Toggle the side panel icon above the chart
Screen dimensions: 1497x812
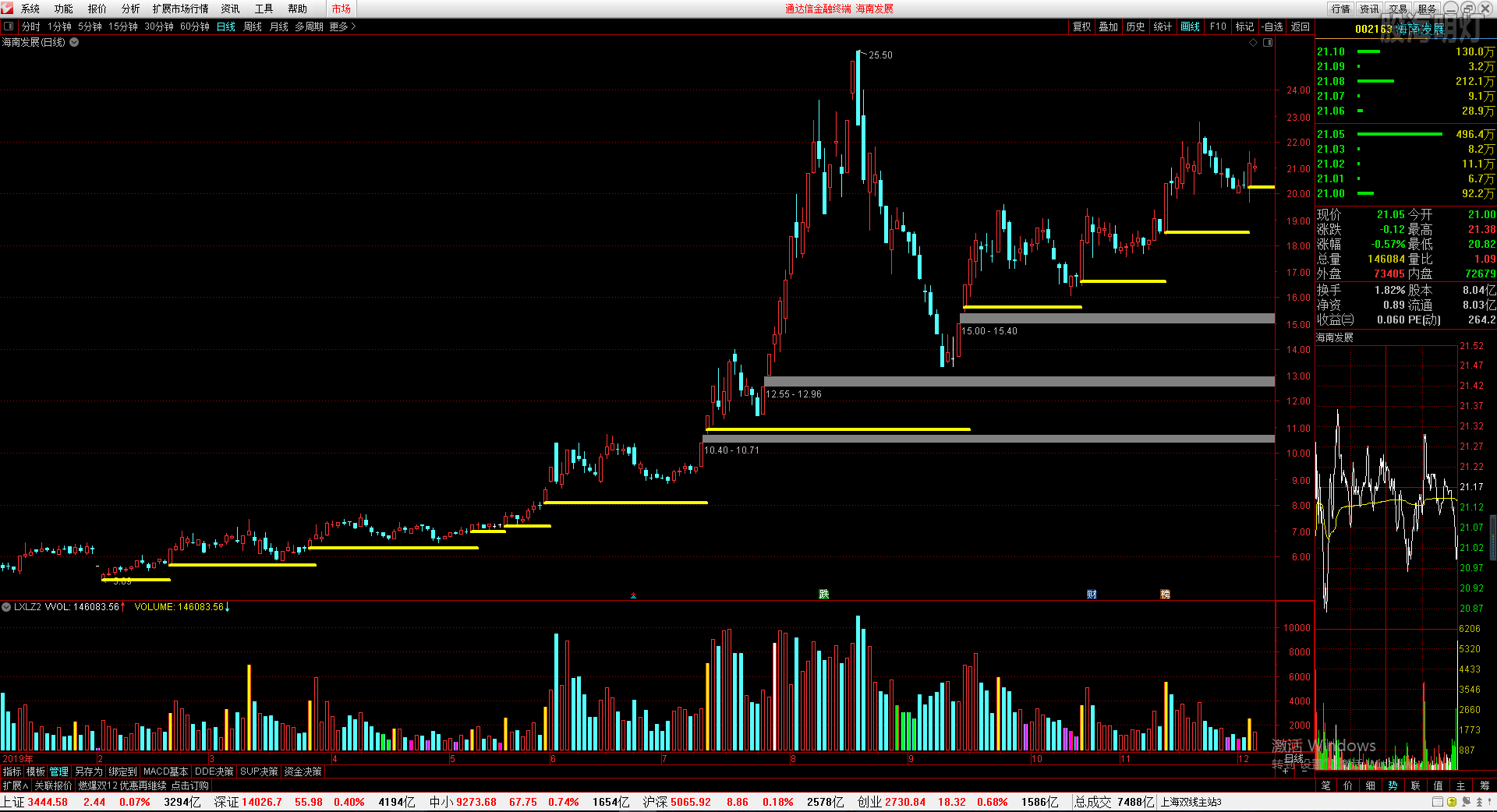[x=1268, y=43]
